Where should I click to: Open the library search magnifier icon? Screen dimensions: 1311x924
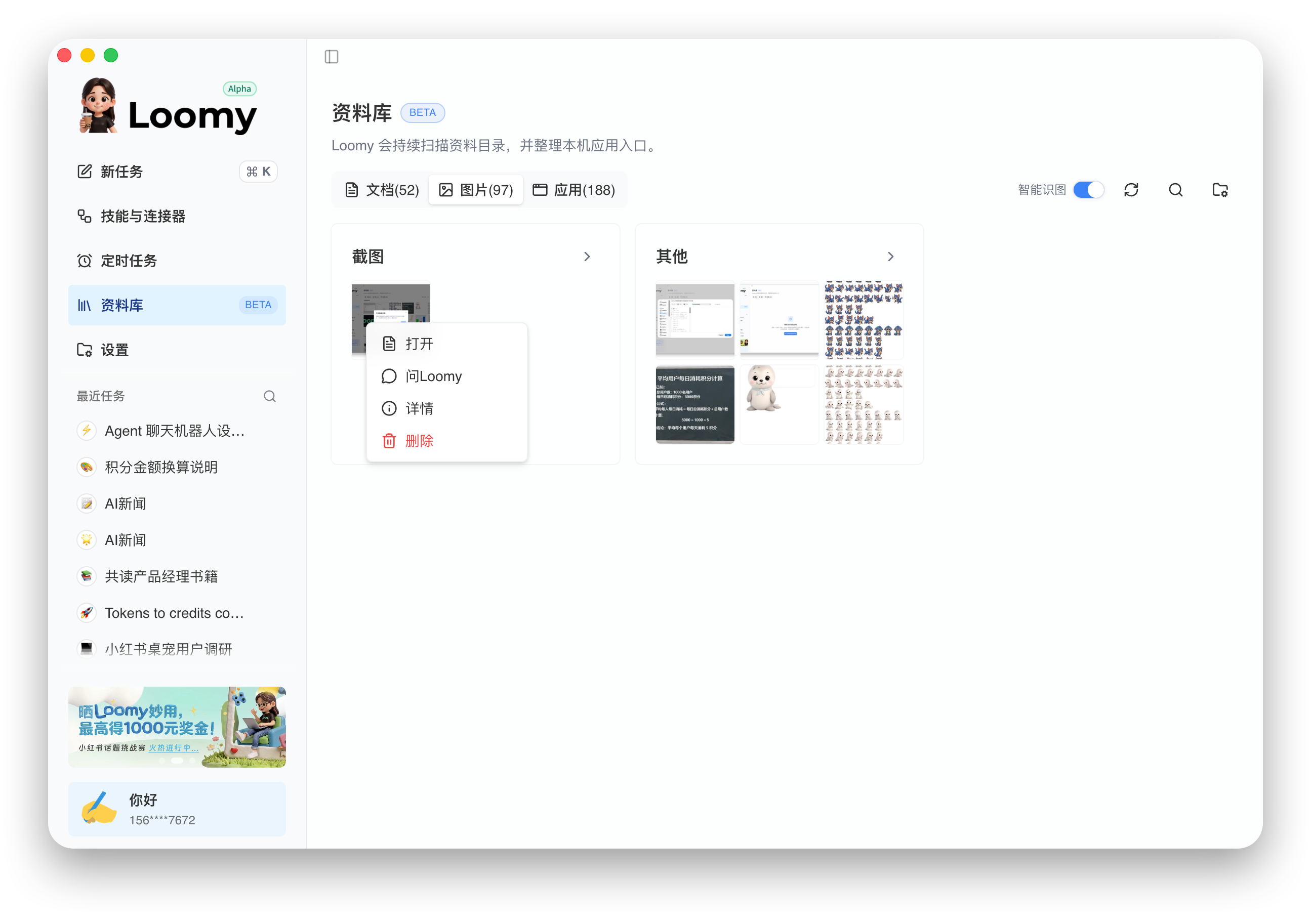point(1175,189)
